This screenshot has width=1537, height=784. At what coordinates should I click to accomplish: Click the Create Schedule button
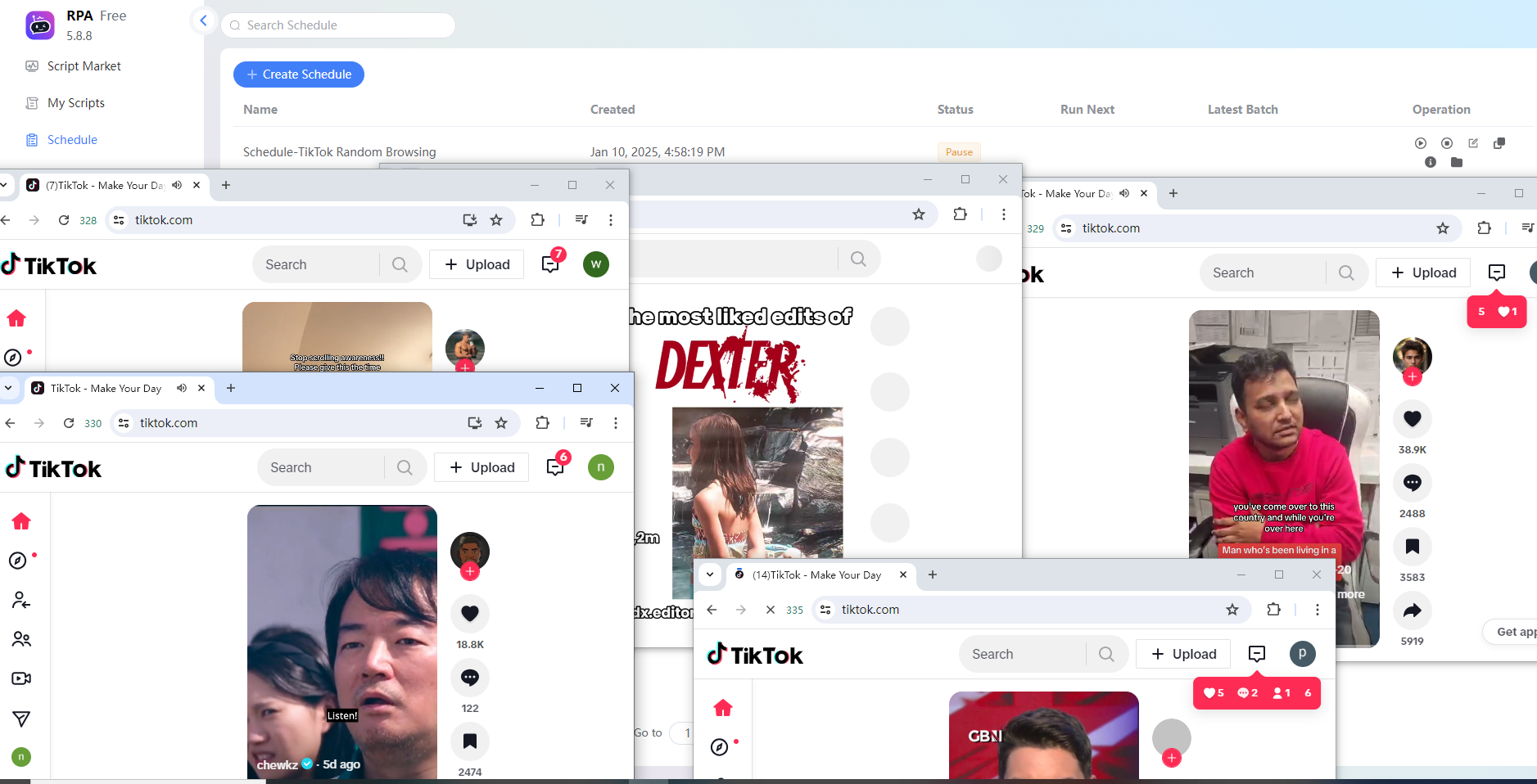point(299,74)
